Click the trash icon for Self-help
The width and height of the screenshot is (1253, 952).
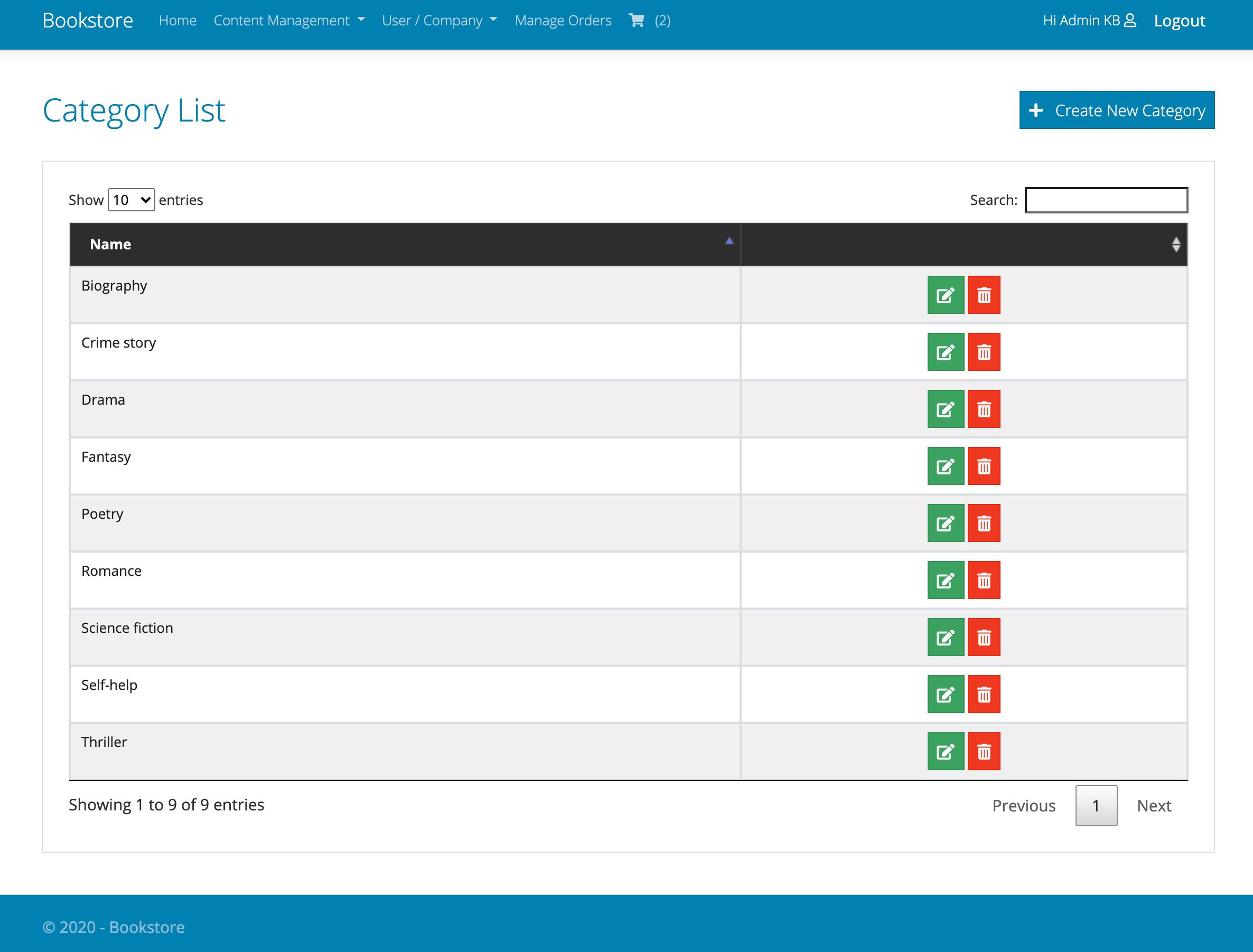(x=984, y=694)
